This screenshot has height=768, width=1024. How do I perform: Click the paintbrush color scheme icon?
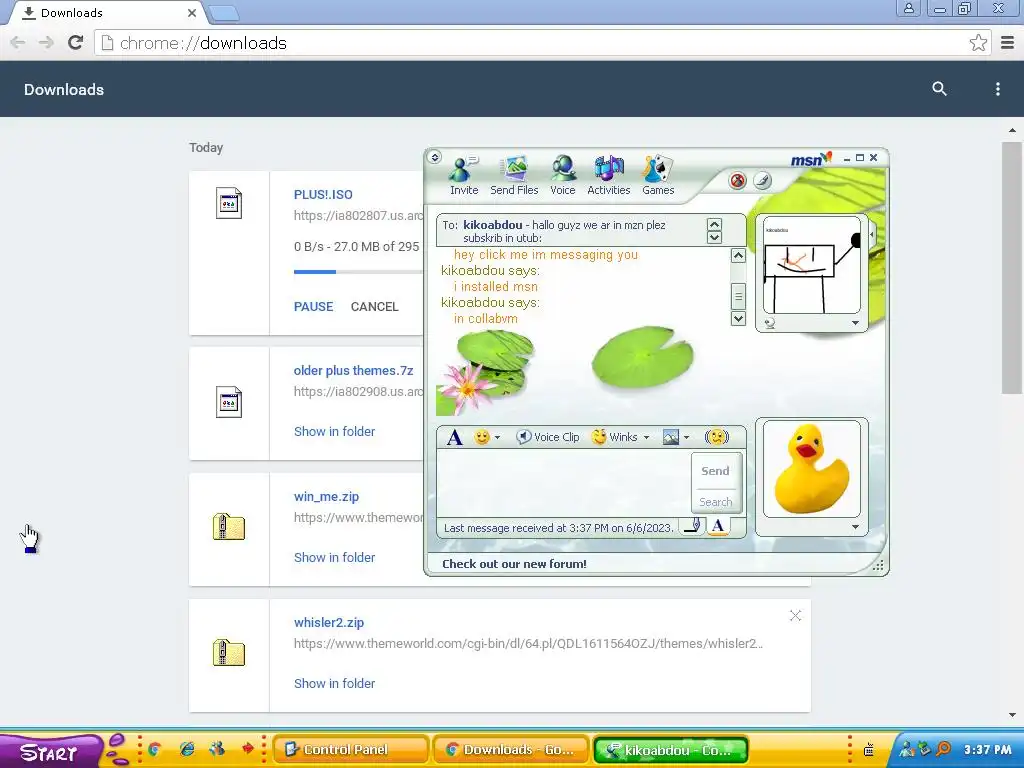[762, 181]
